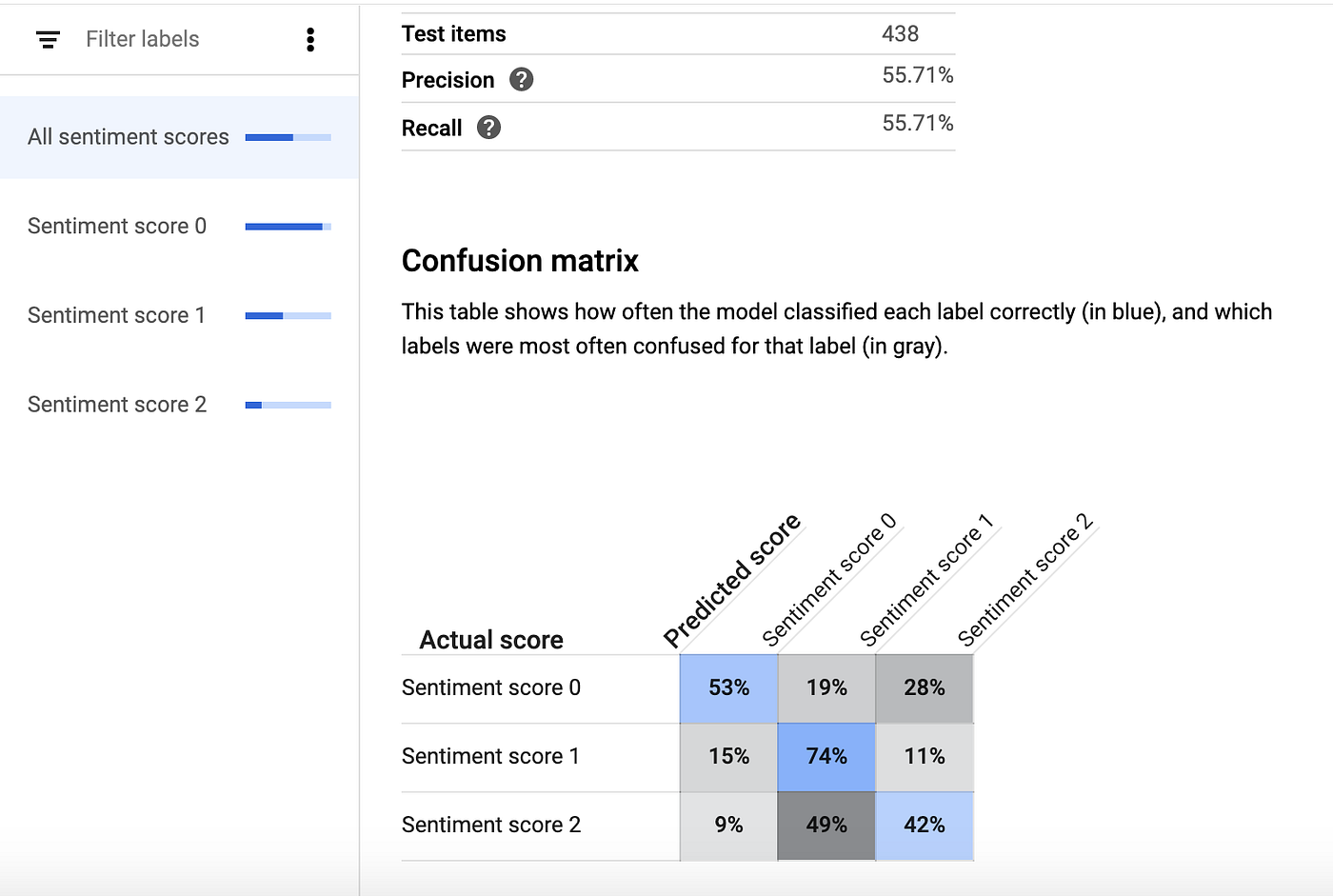Open the three-dot more options menu
The height and width of the screenshot is (896, 1333).
[310, 39]
